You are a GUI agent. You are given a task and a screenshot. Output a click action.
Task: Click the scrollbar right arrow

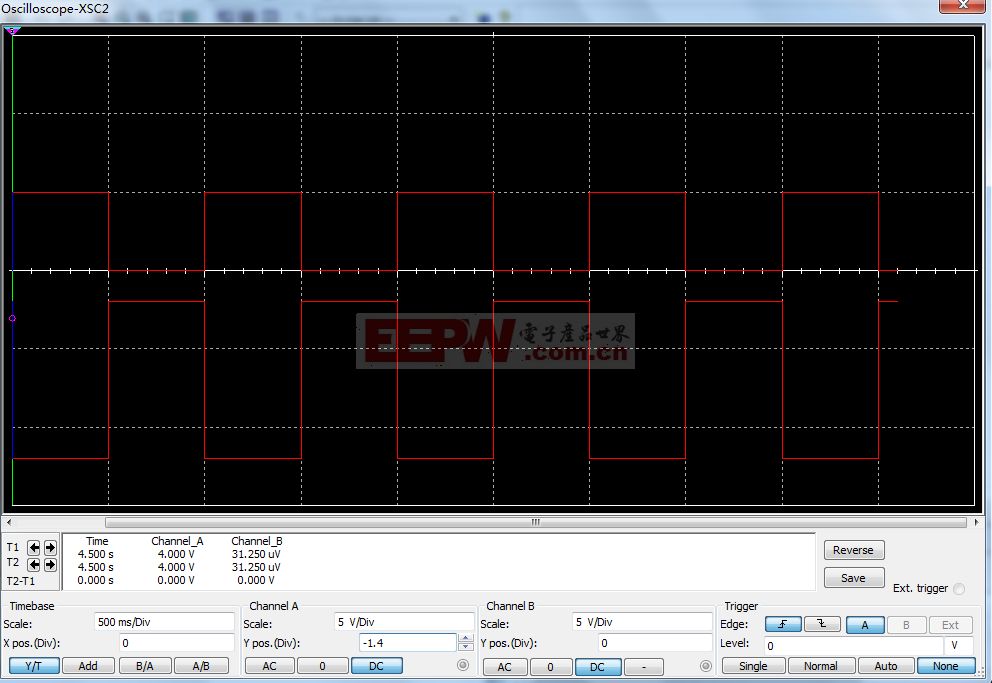976,522
